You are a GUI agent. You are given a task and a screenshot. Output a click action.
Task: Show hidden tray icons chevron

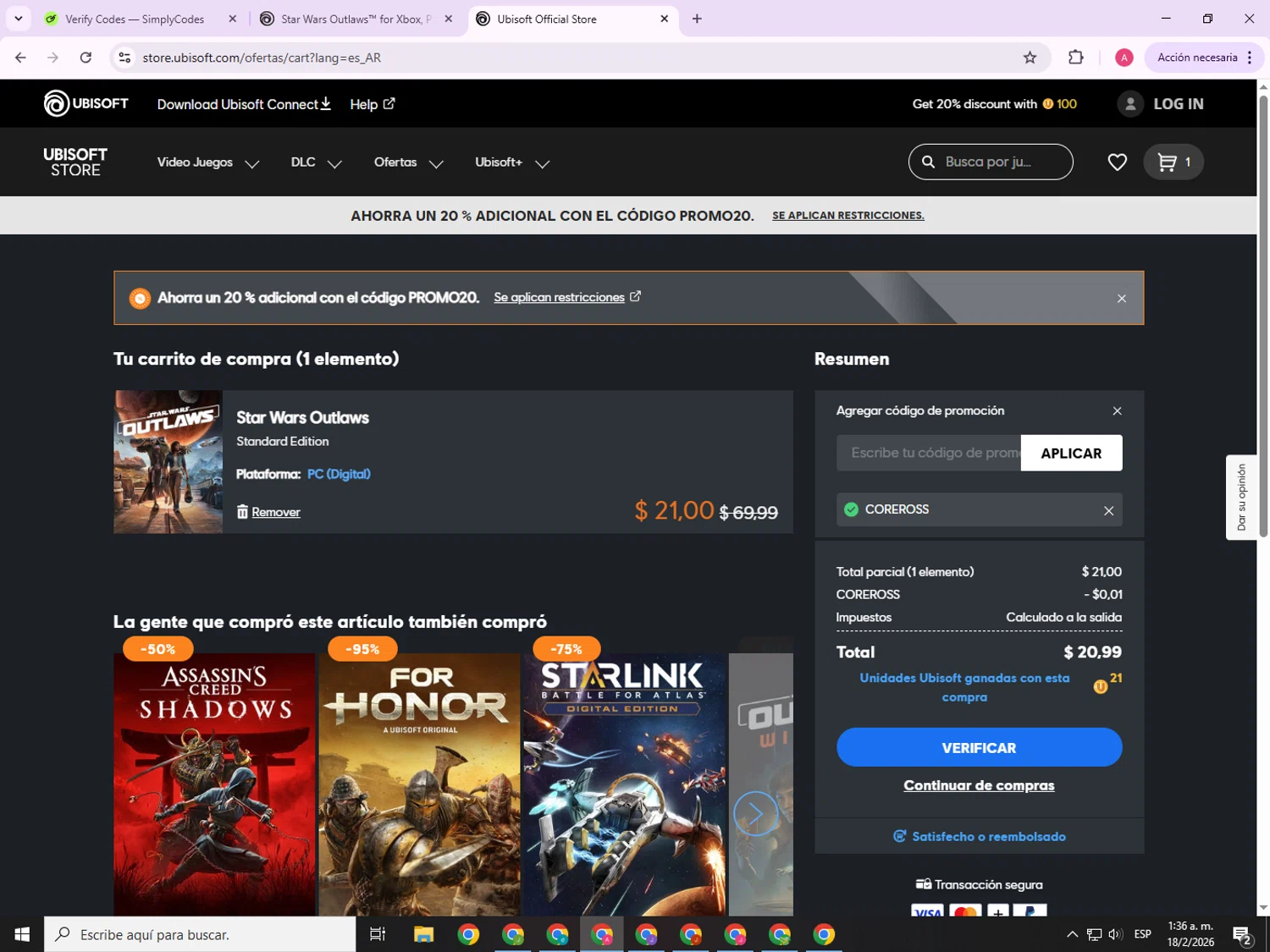pos(1072,934)
